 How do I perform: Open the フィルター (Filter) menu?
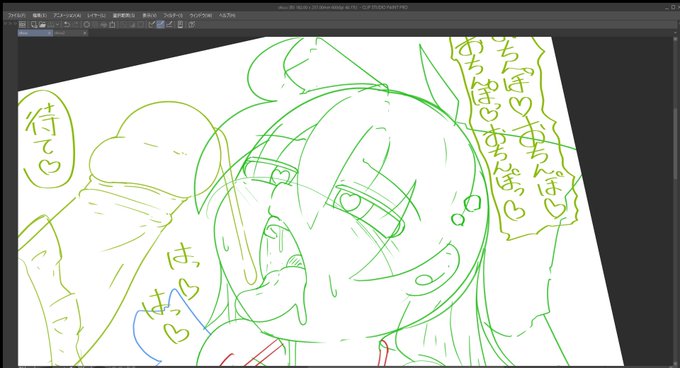click(173, 15)
